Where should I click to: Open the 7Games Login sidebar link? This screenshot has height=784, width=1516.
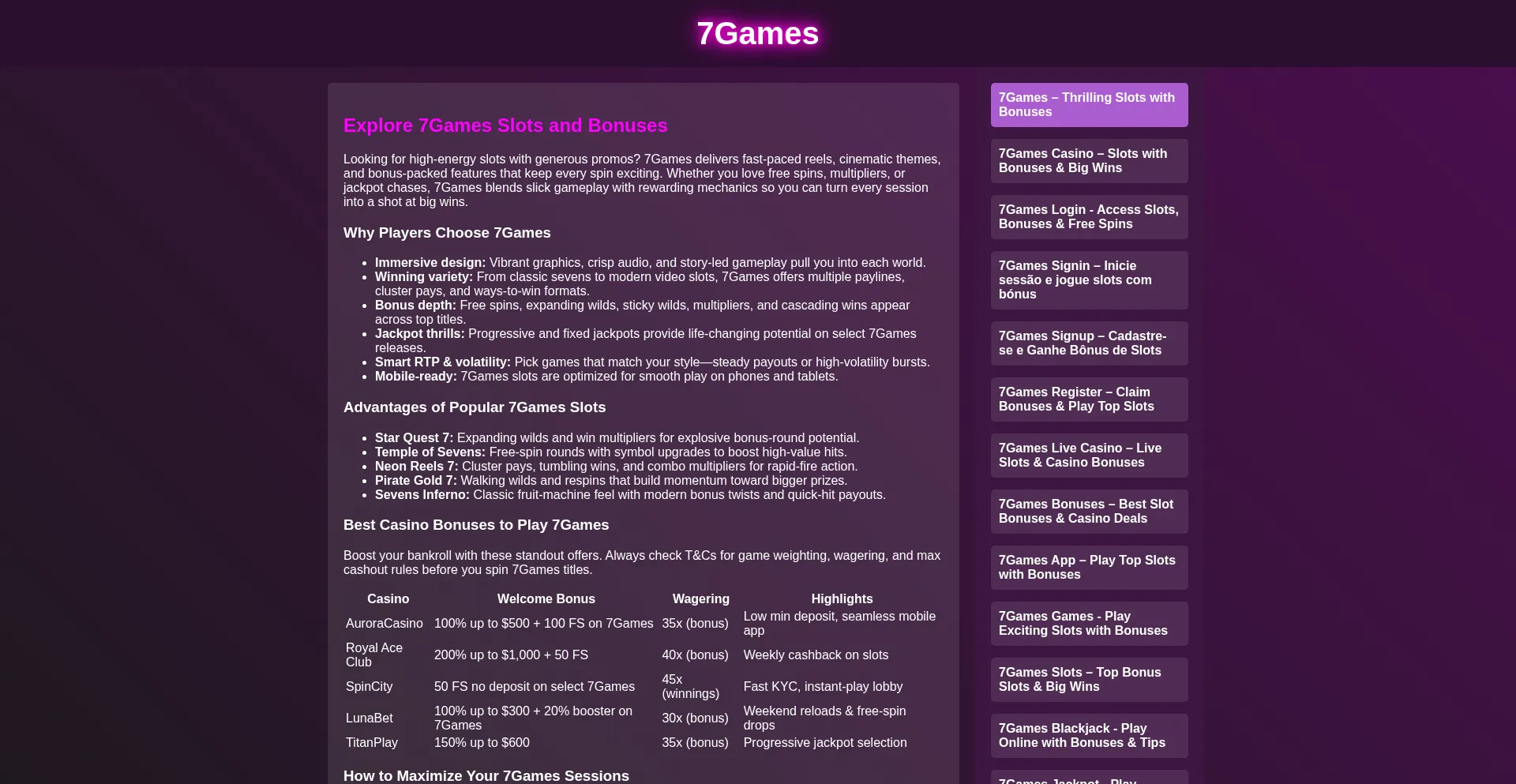click(1089, 216)
